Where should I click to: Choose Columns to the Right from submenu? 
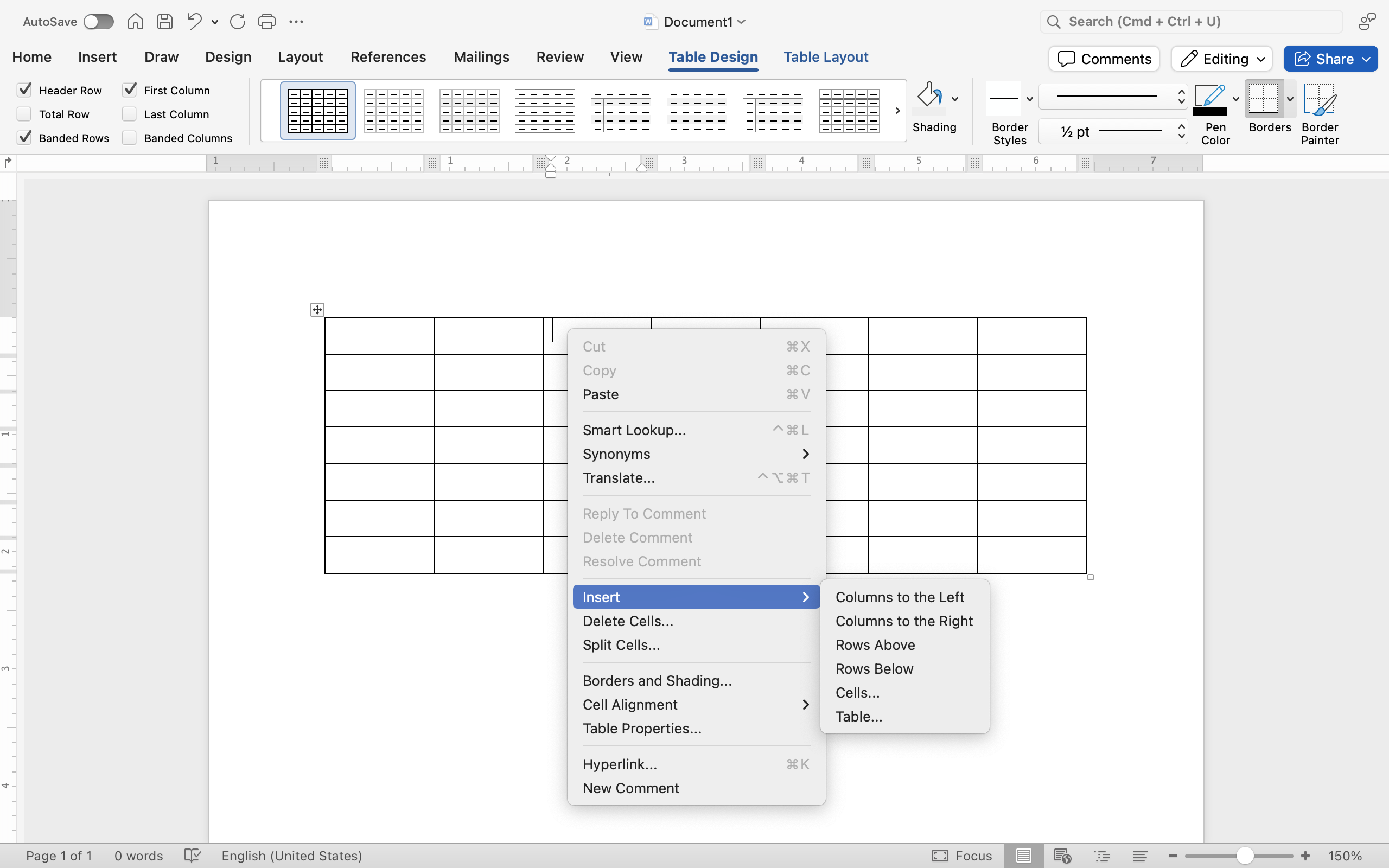(x=904, y=621)
